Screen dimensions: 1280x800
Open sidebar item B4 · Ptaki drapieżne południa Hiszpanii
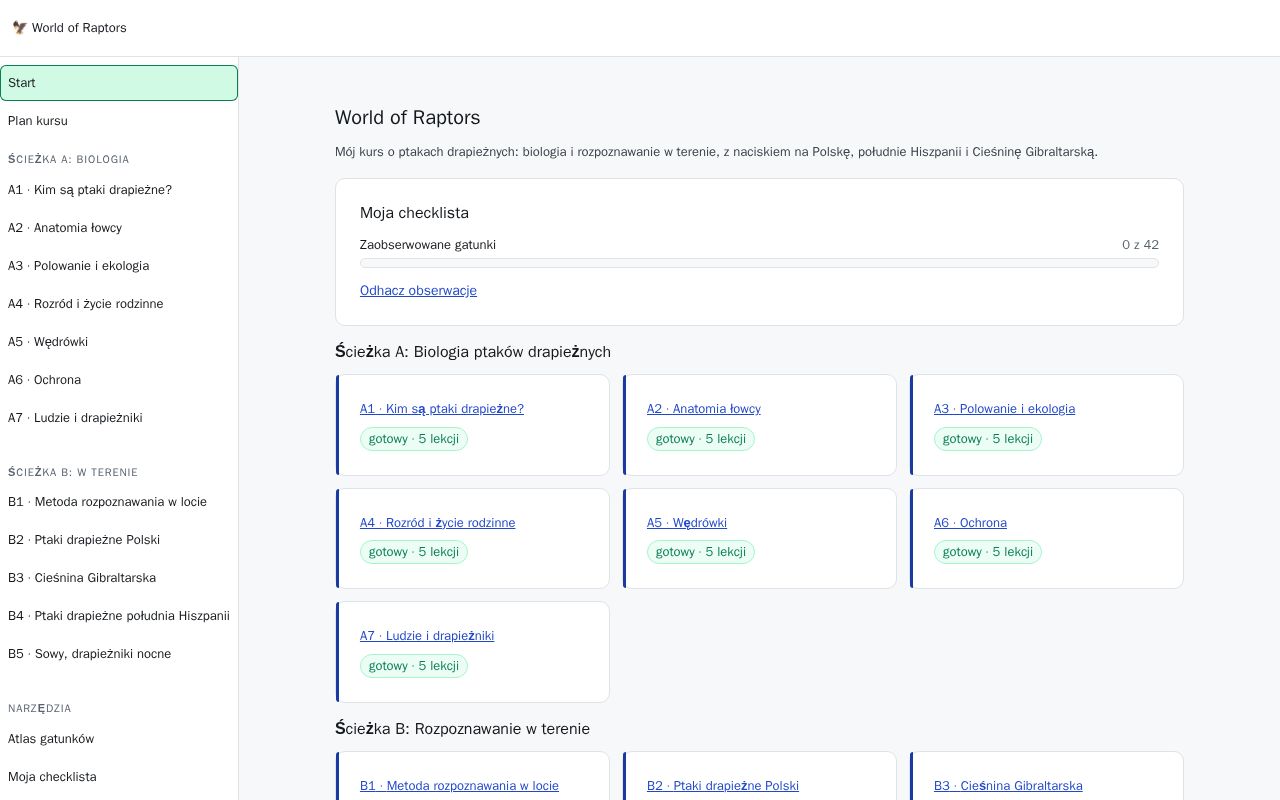point(119,616)
